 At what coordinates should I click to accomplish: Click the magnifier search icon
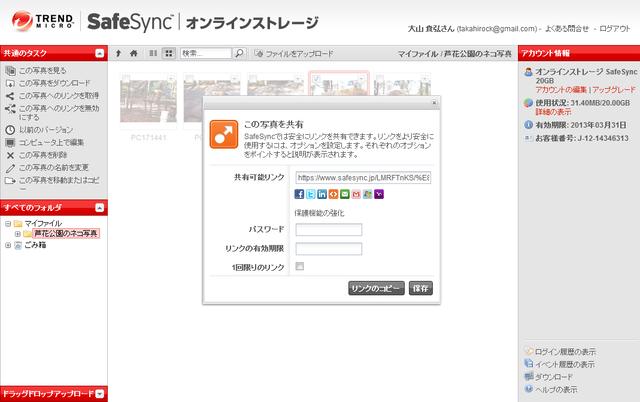[x=240, y=53]
